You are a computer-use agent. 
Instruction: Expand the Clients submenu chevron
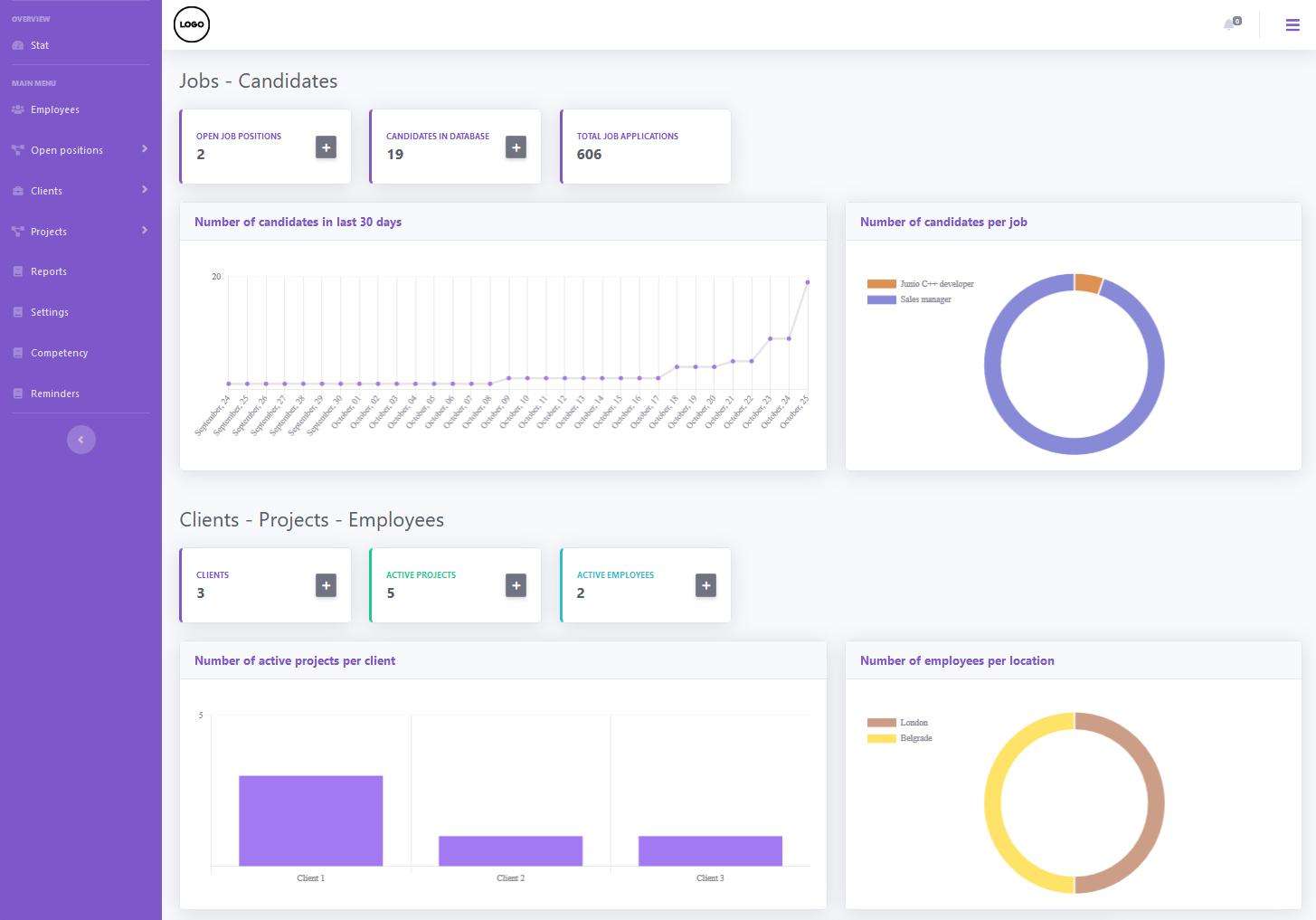pyautogui.click(x=145, y=190)
